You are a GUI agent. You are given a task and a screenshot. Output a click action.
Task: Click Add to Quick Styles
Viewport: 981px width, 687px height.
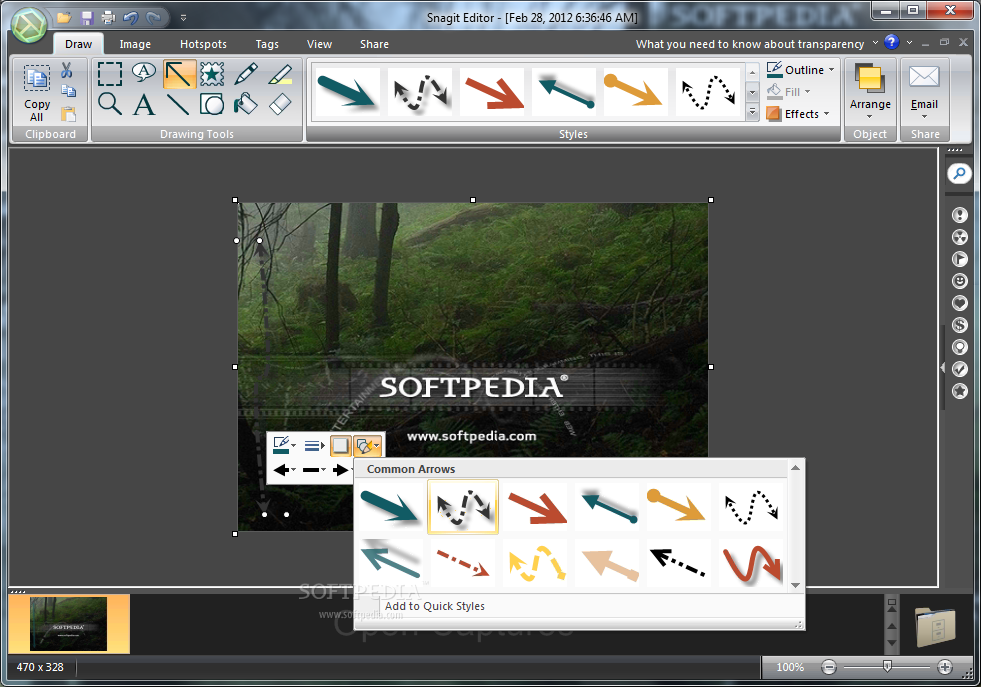coord(434,606)
